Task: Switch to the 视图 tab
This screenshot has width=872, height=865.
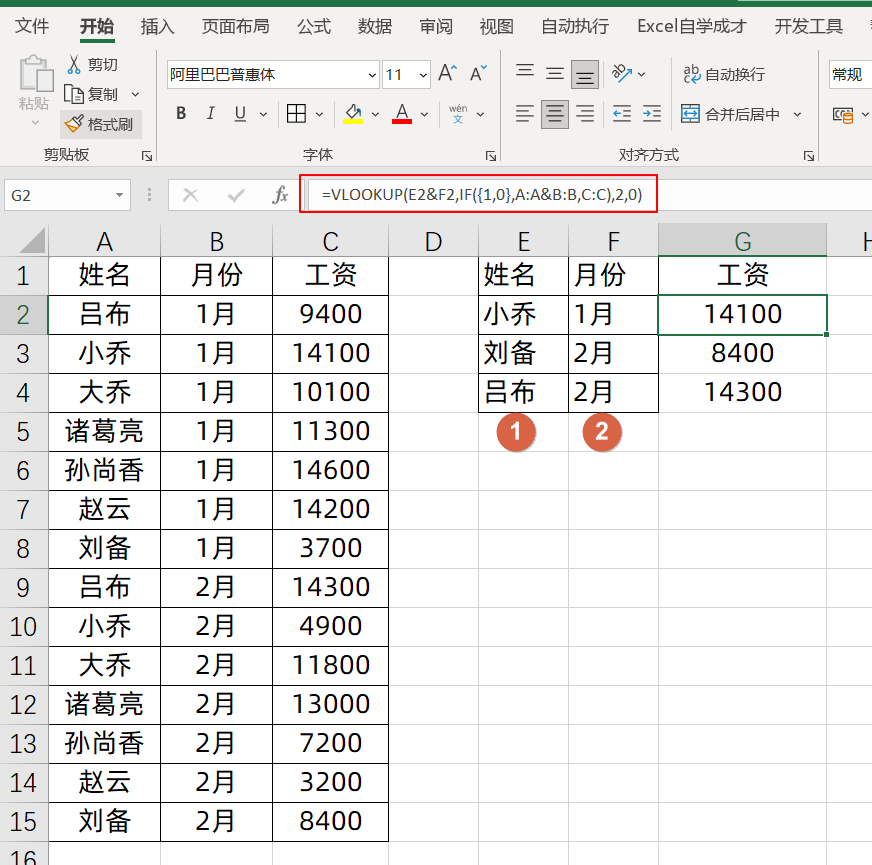Action: pyautogui.click(x=497, y=26)
